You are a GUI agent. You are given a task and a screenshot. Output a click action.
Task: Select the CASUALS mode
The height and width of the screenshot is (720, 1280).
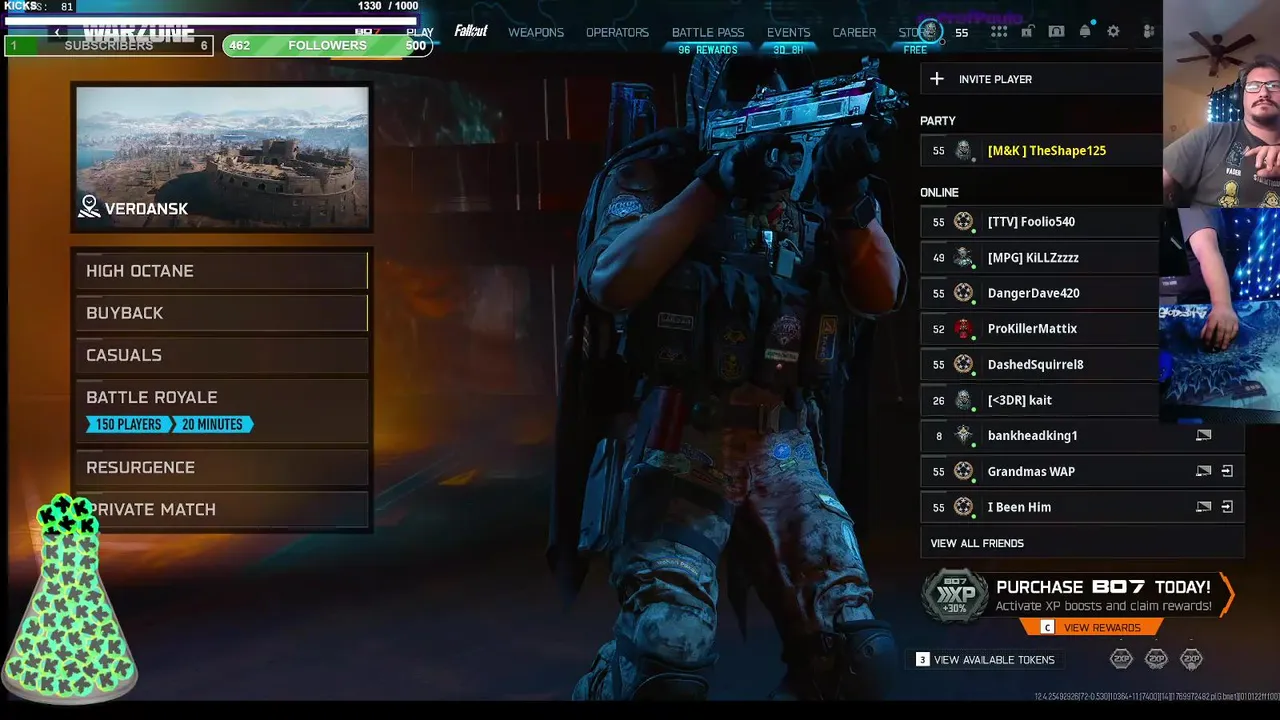pyautogui.click(x=222, y=355)
